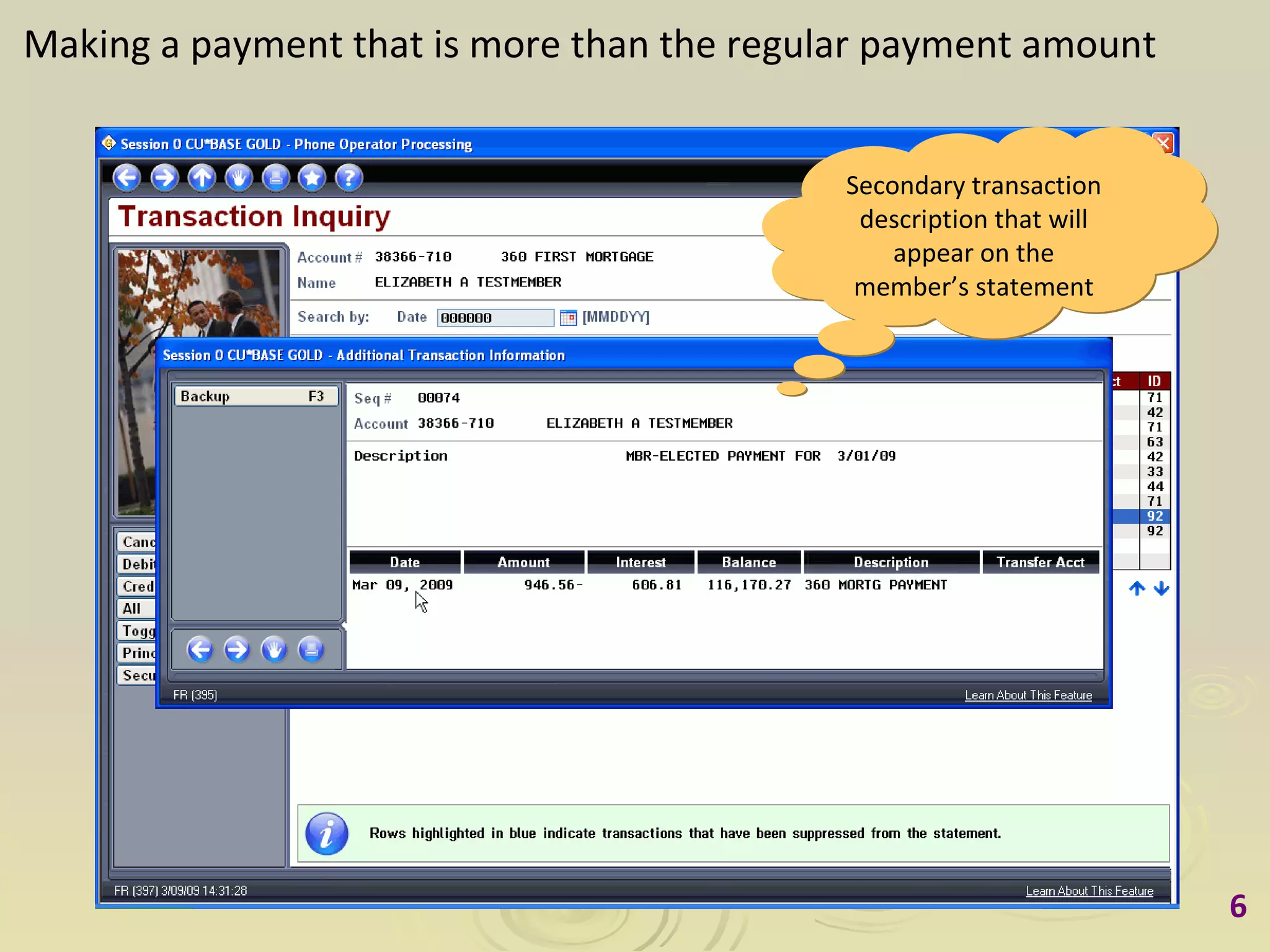Click the MBR-ELECTED PAYMENT FOR 3/01/09 description
Image resolution: width=1270 pixels, height=952 pixels.
761,456
